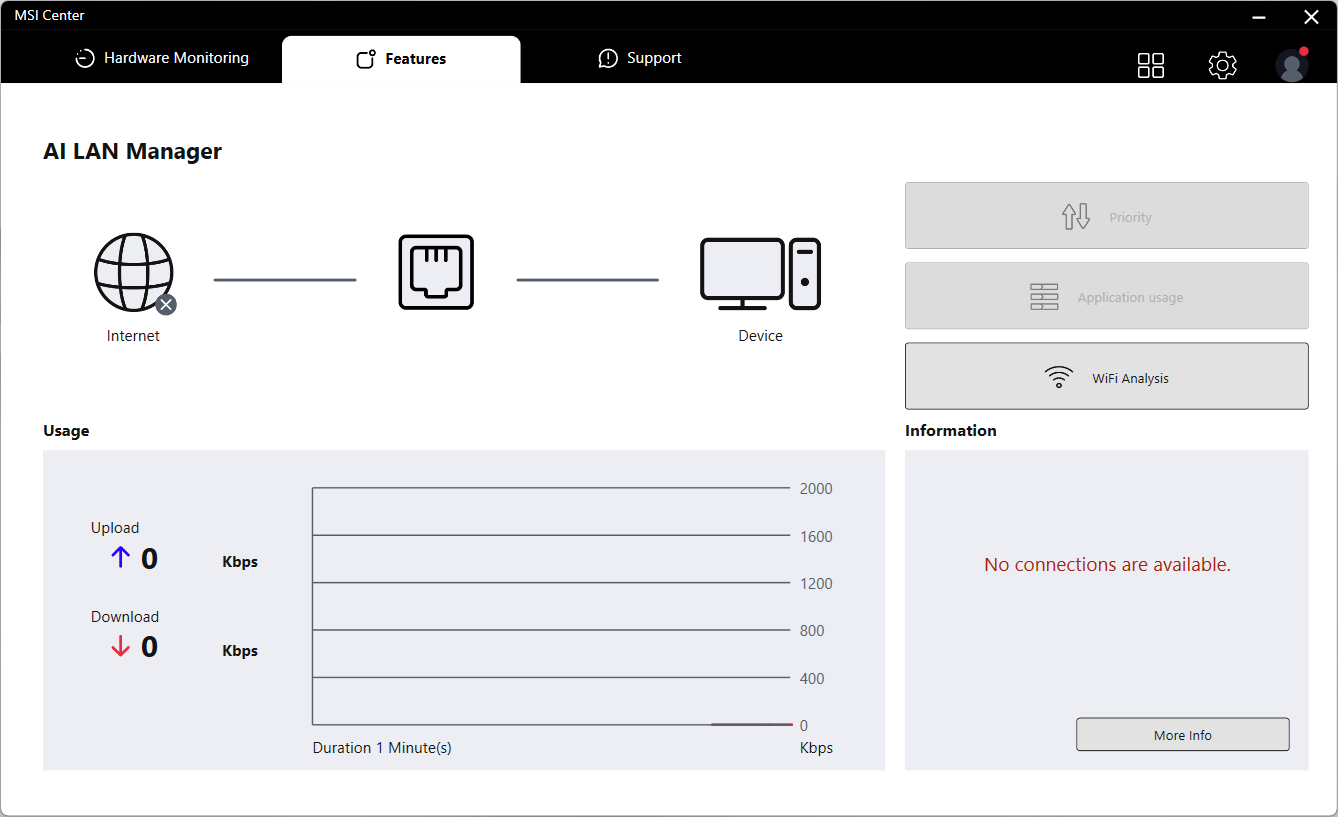This screenshot has height=817, width=1338.
Task: Click the 1600 value on the chart axis
Action: coord(816,536)
